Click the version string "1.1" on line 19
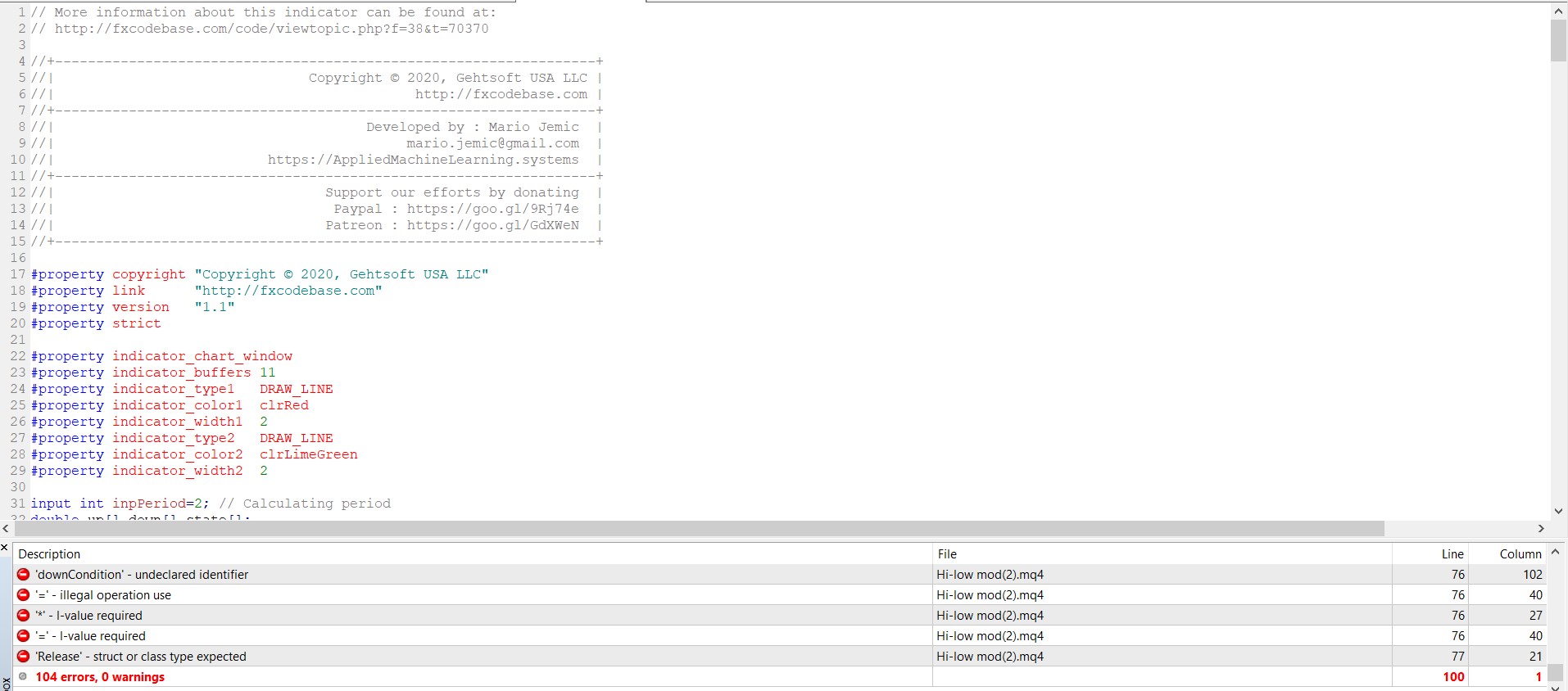Screen dimensions: 1568x691 [215, 307]
